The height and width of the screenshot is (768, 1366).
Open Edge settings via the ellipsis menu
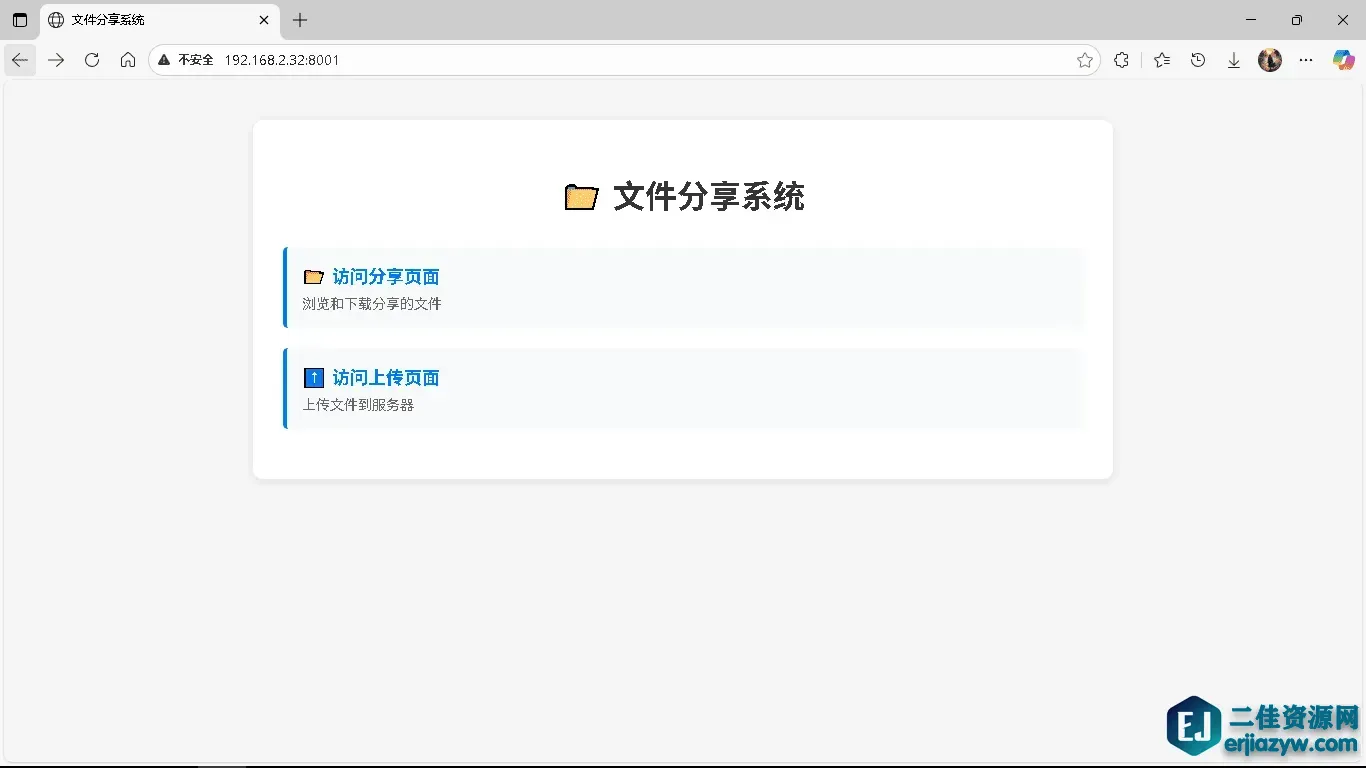tap(1306, 60)
